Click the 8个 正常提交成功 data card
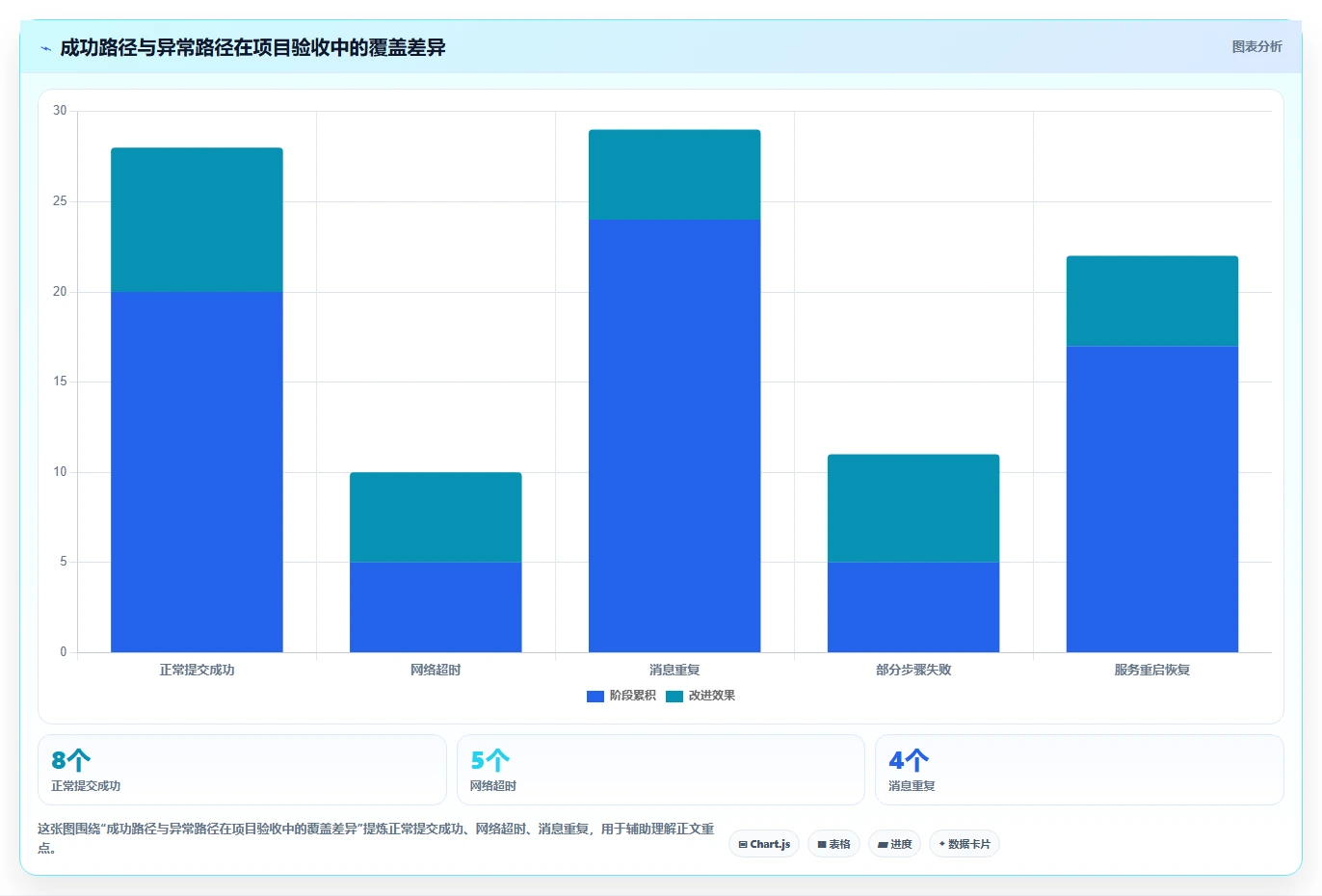 pos(242,770)
